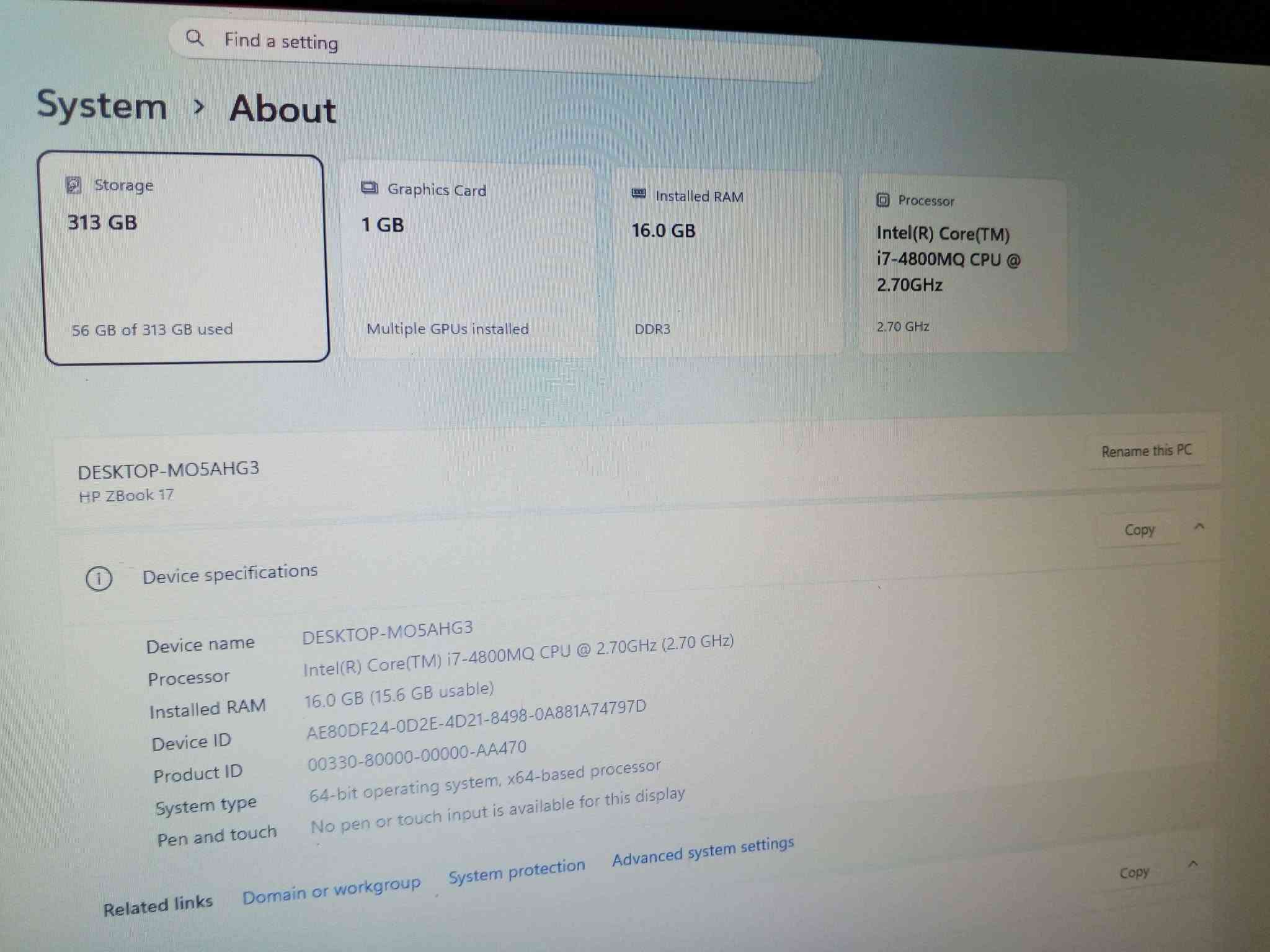Go back to System in breadcrumb

coord(102,105)
